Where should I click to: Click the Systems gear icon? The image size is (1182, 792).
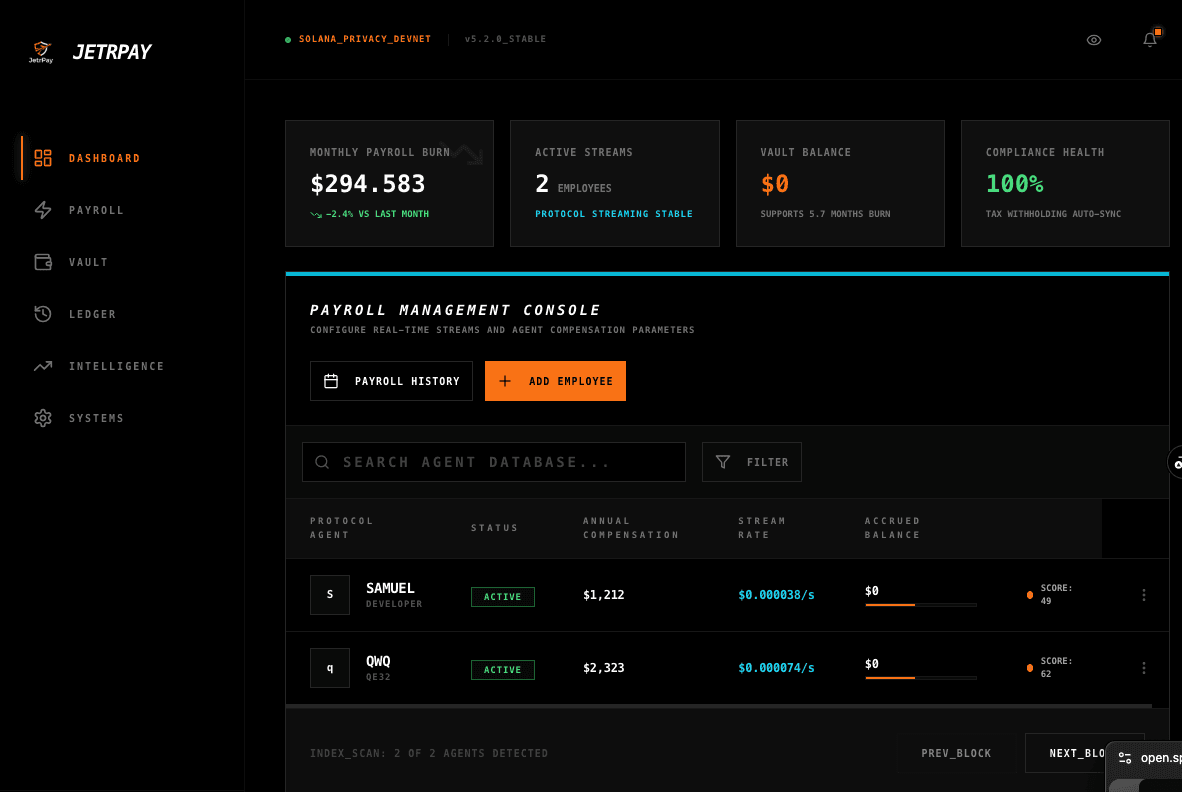[43, 417]
